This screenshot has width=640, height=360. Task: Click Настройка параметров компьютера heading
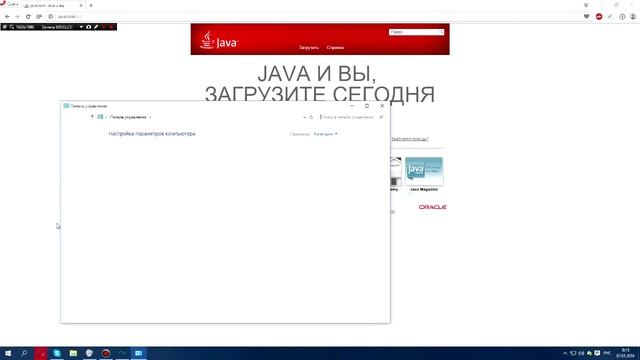(152, 133)
